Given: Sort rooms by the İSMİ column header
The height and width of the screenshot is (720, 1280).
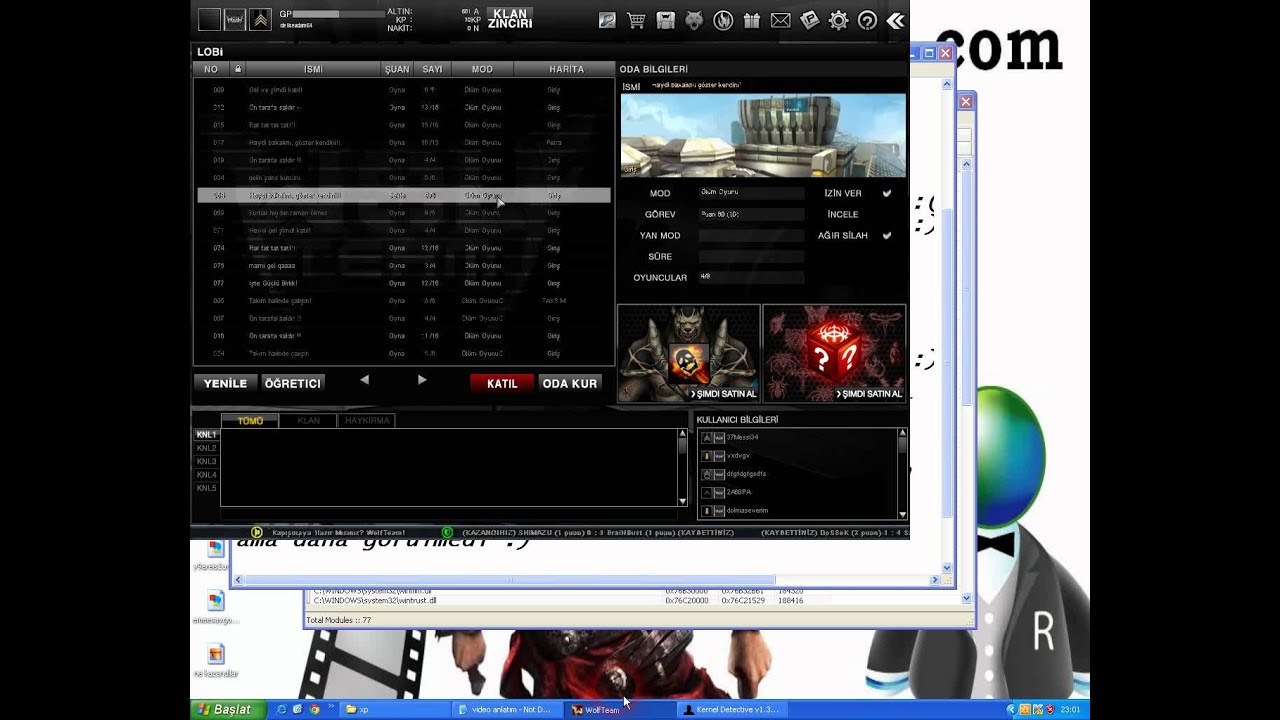Looking at the screenshot, I should (313, 69).
